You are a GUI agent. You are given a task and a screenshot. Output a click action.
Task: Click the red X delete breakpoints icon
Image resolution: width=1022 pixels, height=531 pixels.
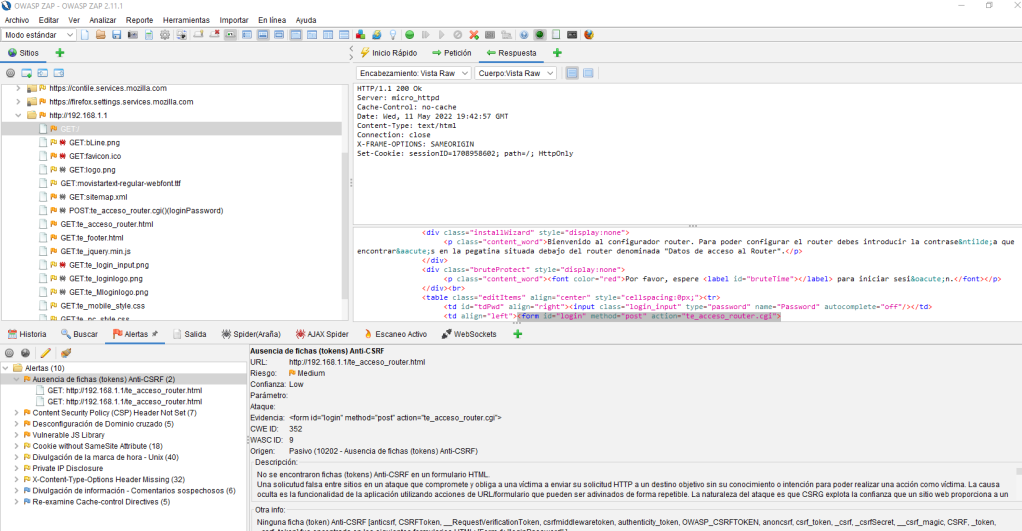click(474, 35)
